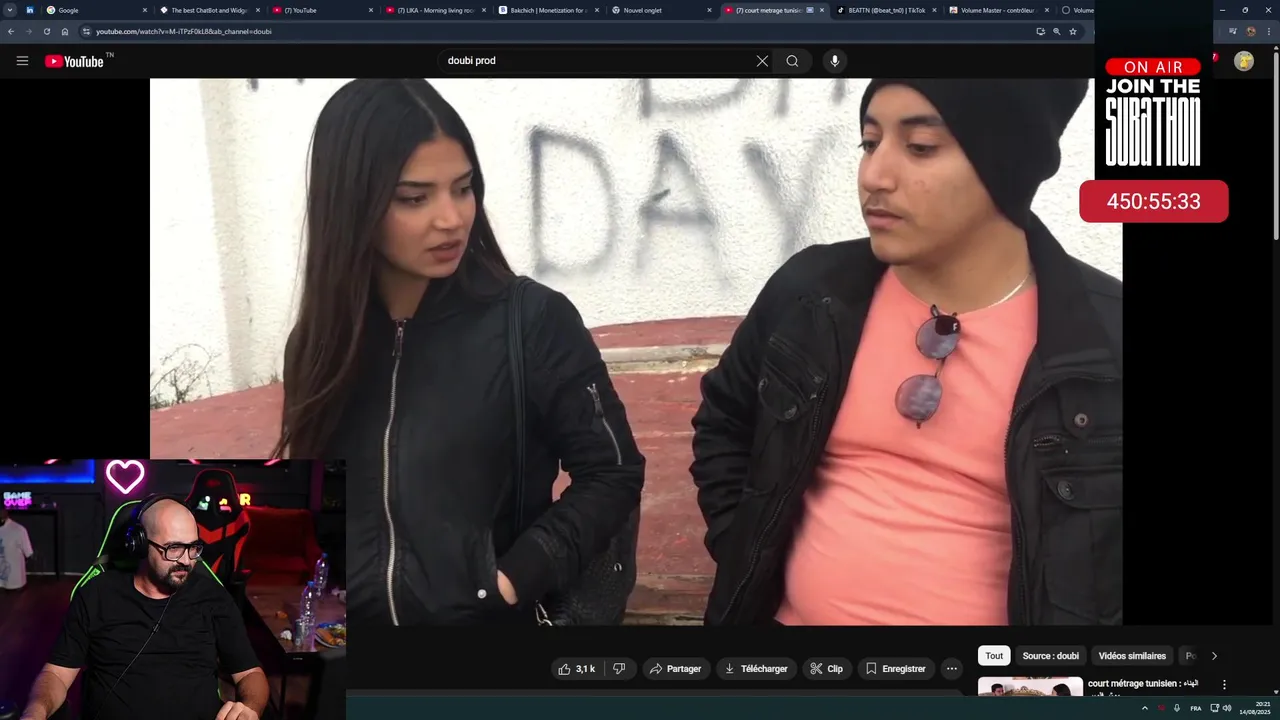
Task: Click the audio-playing indicator on active tab
Action: click(810, 10)
